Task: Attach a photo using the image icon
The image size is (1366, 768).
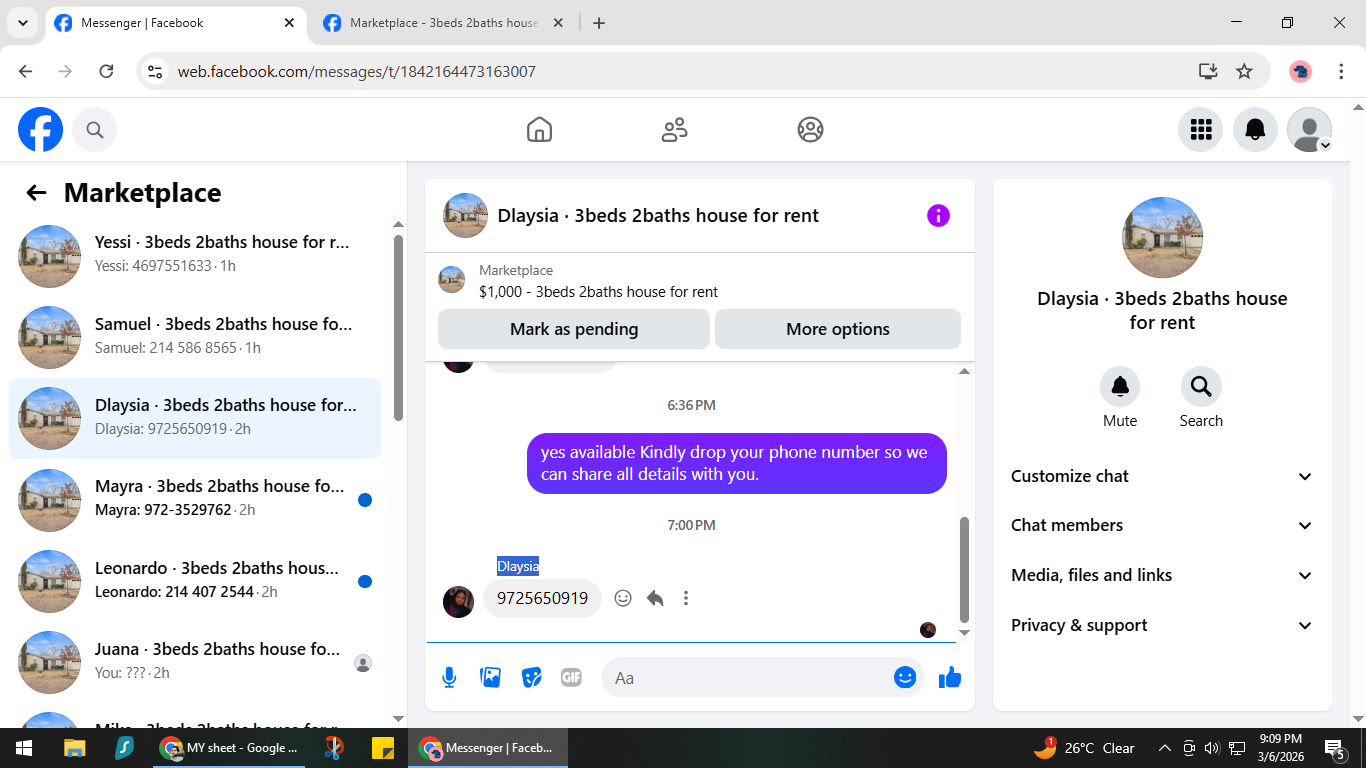Action: tap(491, 678)
